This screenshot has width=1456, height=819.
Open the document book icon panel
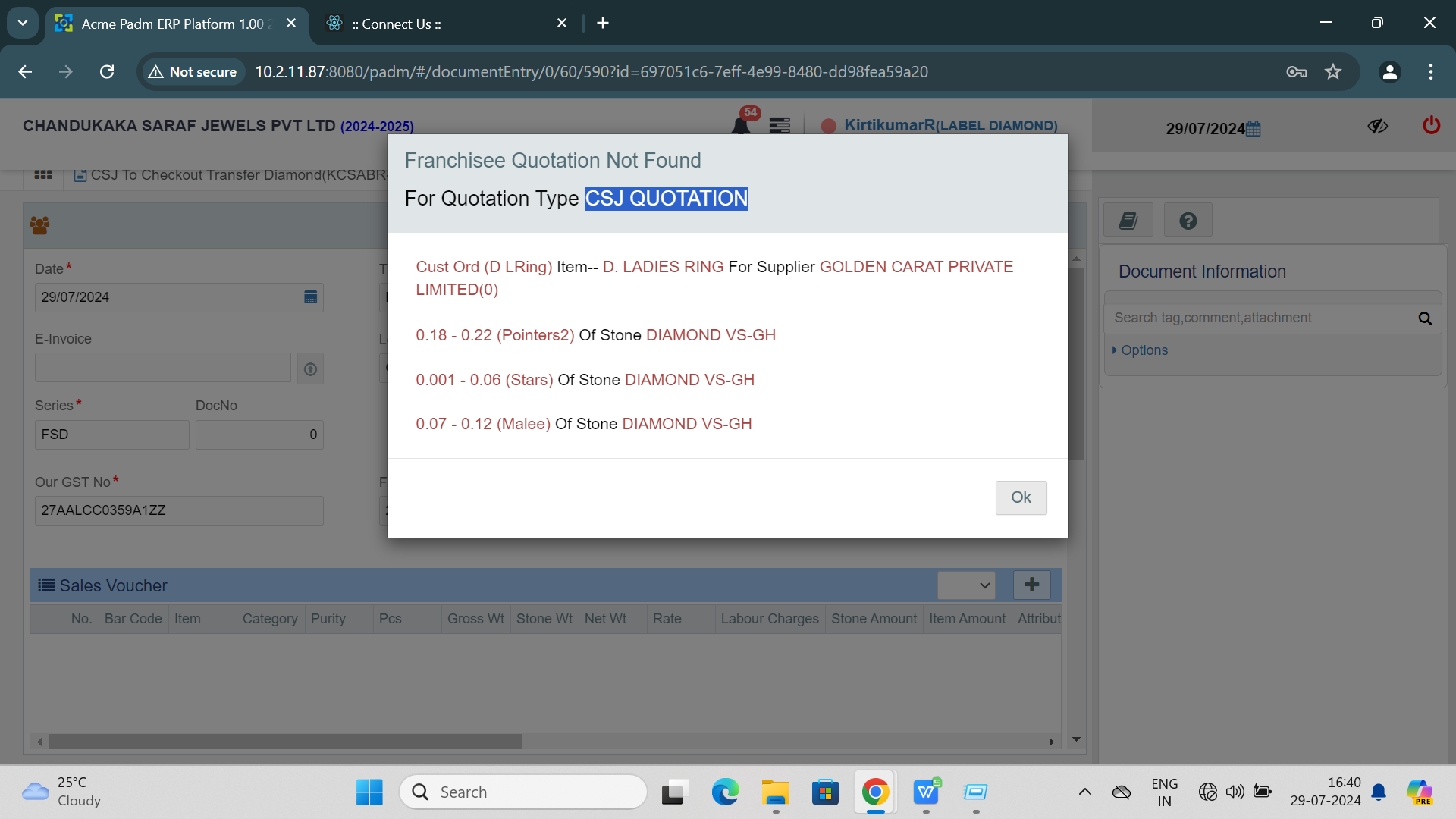coord(1128,221)
